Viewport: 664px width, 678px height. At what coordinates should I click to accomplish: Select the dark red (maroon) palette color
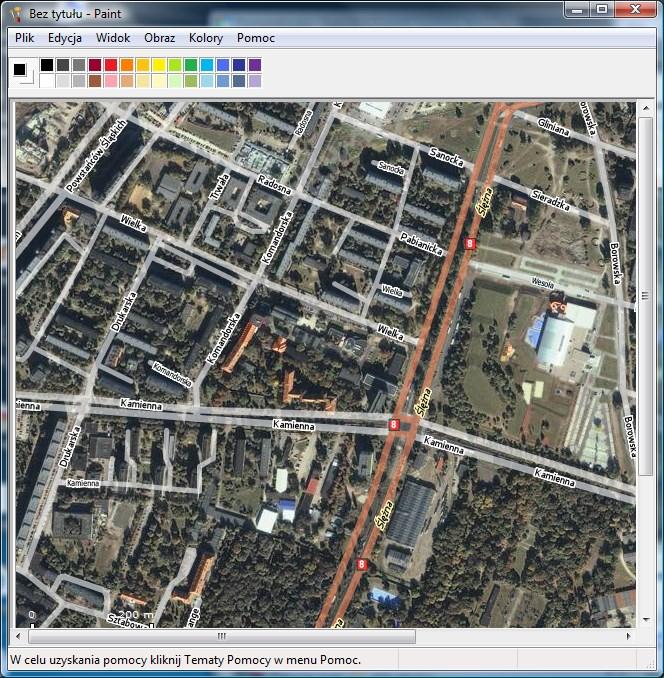(95, 65)
